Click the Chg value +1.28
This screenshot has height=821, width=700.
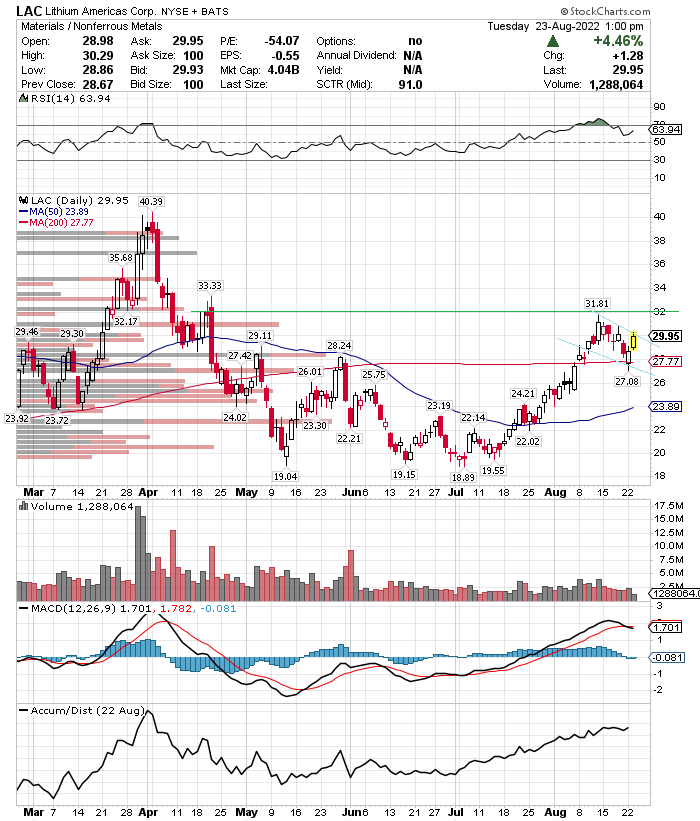pyautogui.click(x=627, y=56)
